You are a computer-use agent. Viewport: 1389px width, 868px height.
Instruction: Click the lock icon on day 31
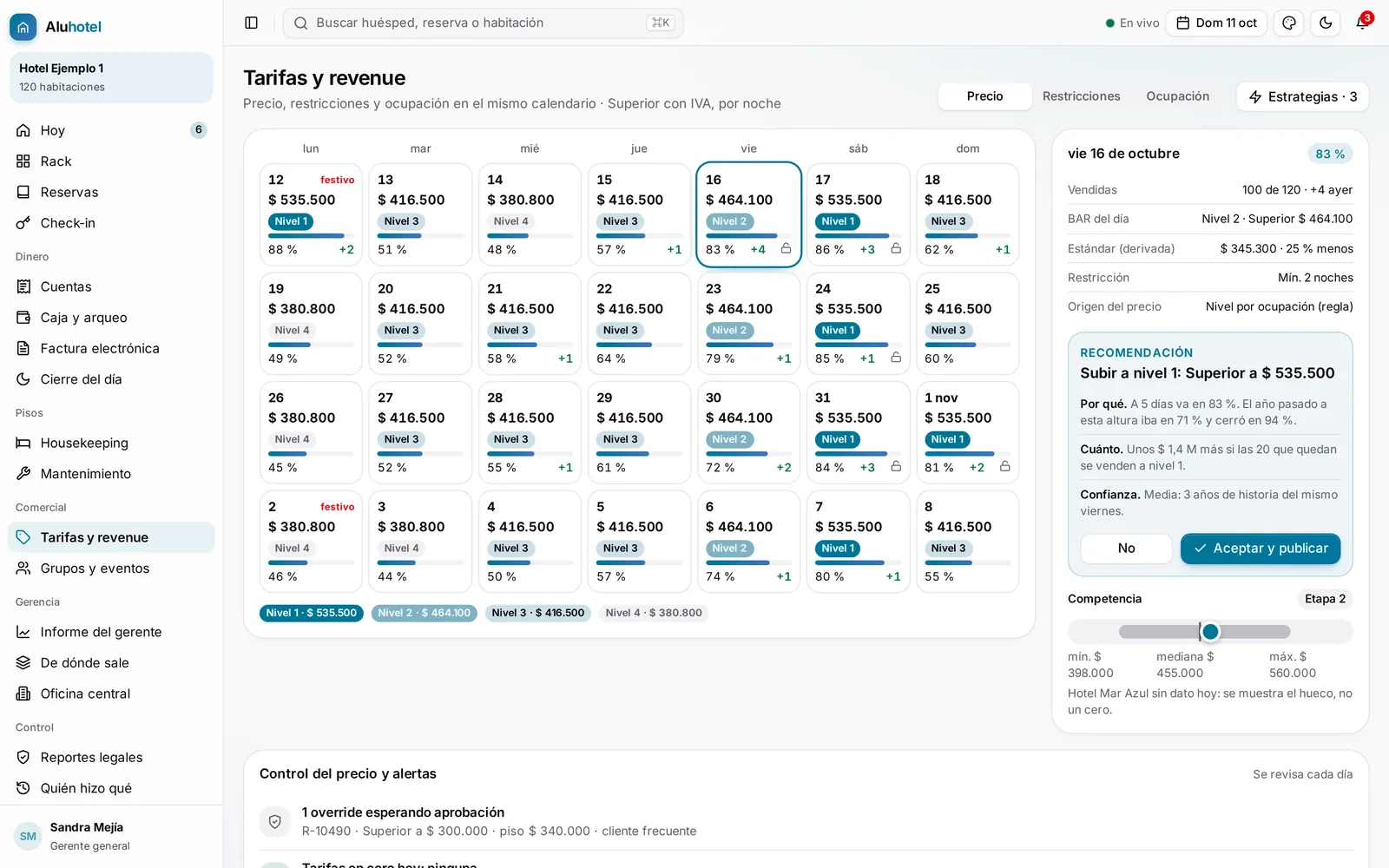[896, 467]
